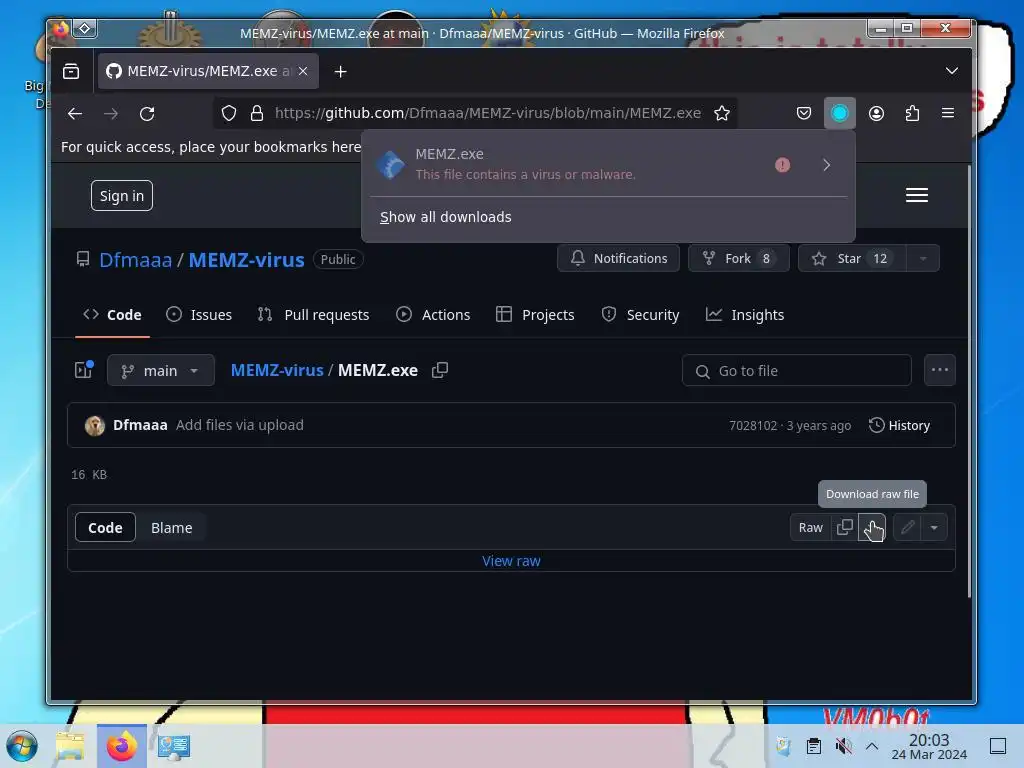
Task: Open the tracking protection shield icon
Action: point(229,114)
